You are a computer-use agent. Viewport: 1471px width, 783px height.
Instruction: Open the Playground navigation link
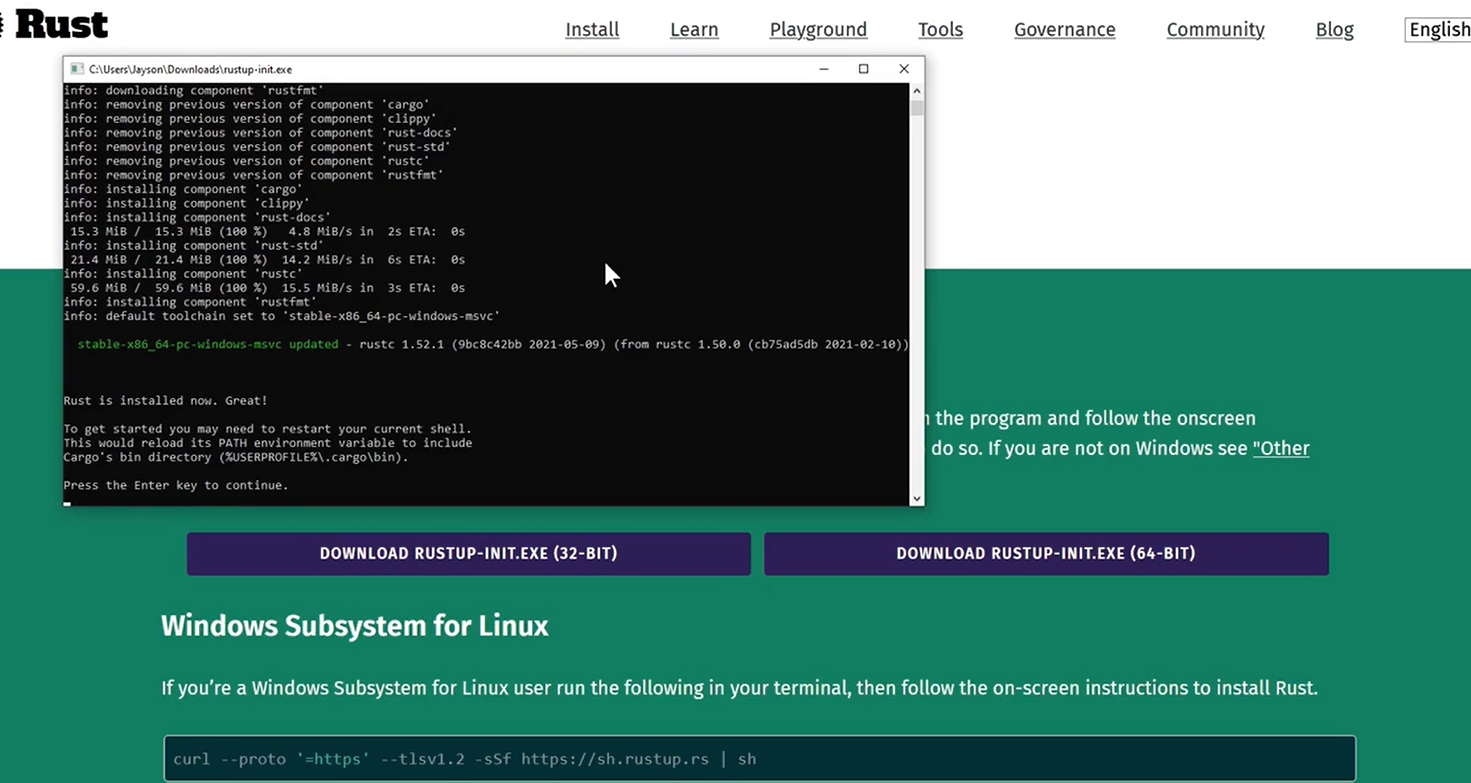coord(818,30)
